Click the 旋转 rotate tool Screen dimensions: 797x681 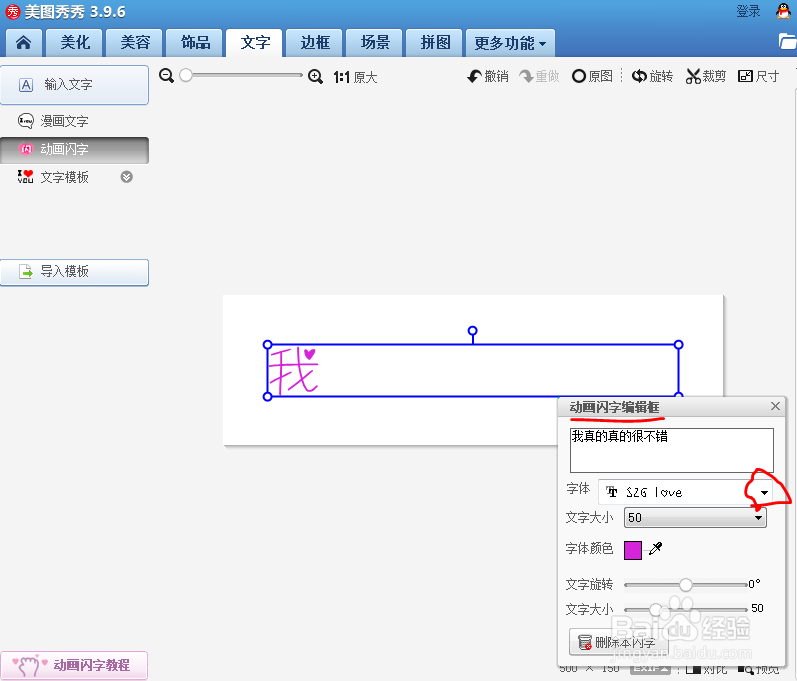(652, 76)
